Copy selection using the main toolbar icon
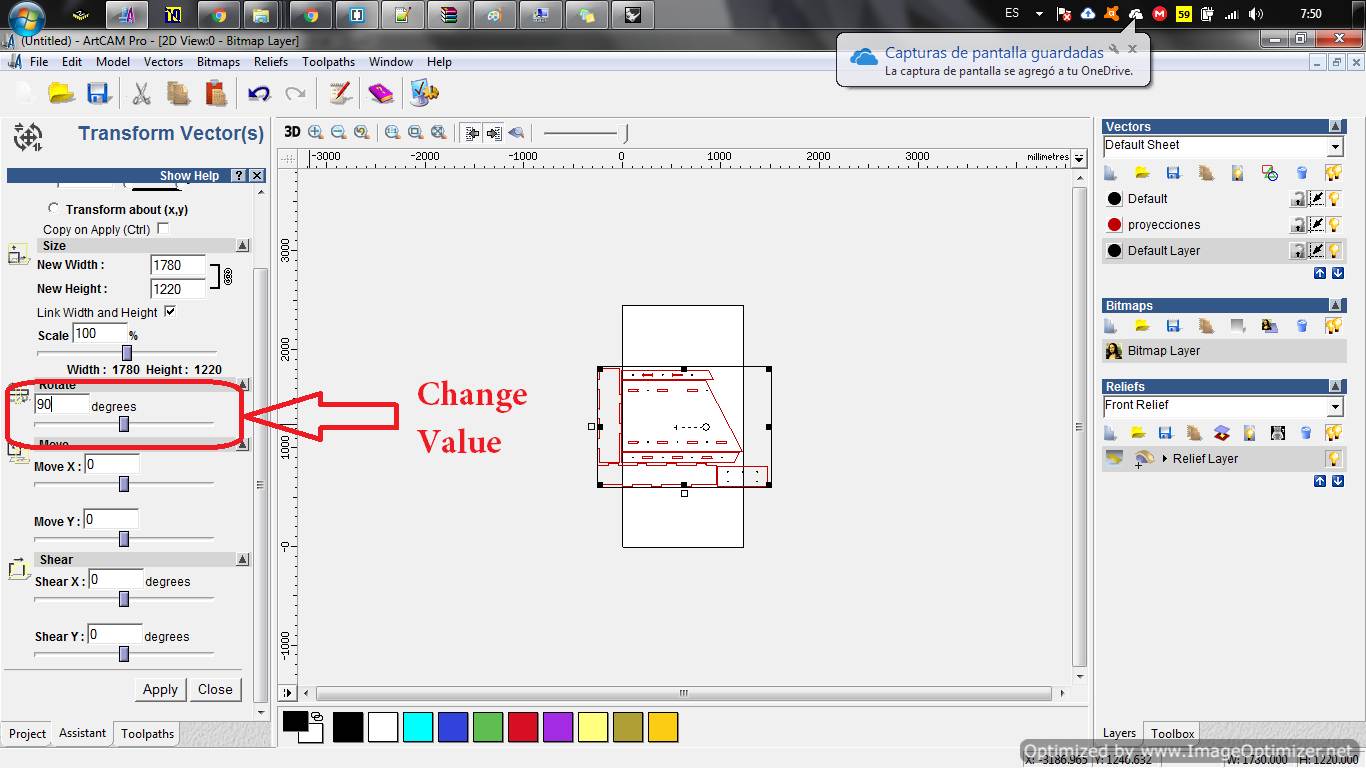Viewport: 1366px width, 768px height. 178,93
